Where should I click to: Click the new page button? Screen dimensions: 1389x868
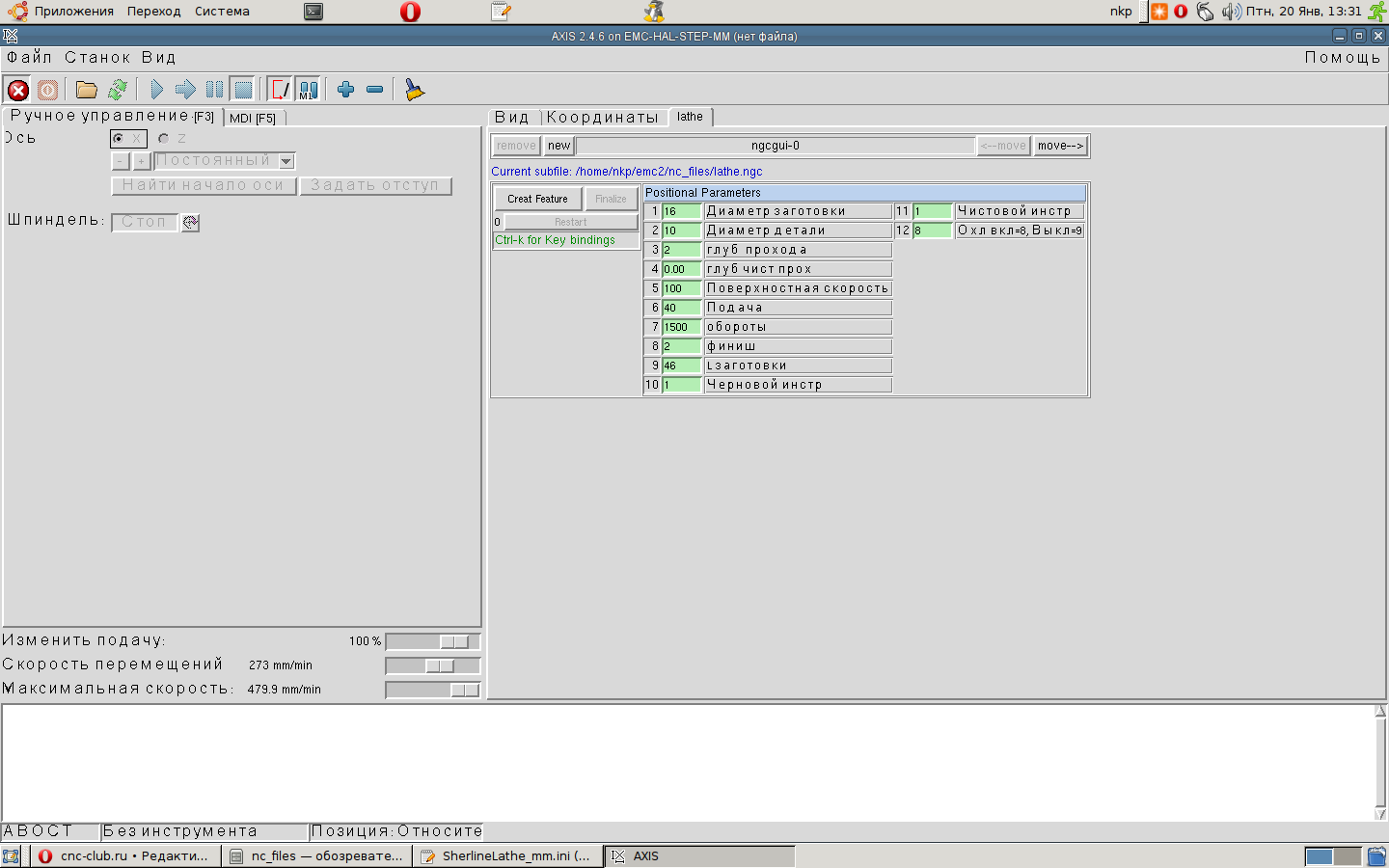point(559,146)
